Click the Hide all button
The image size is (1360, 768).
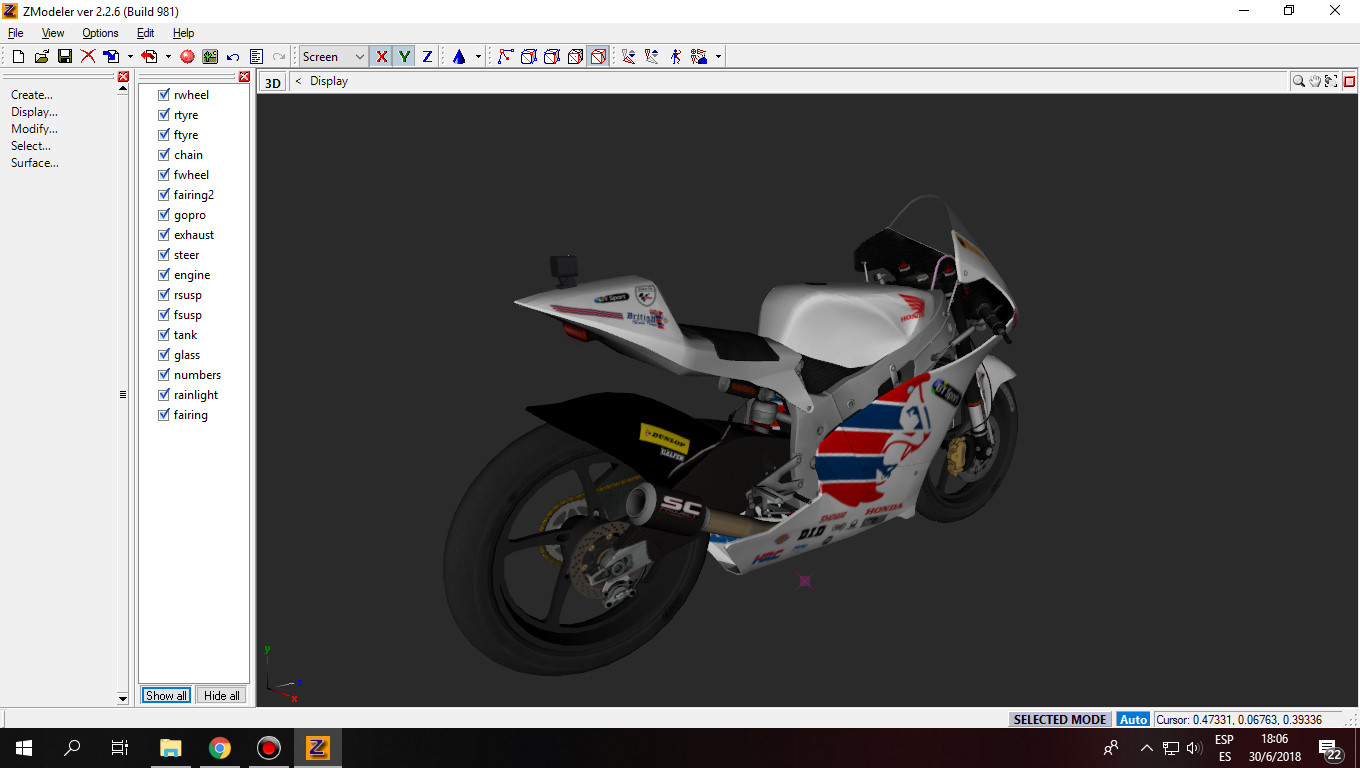coord(221,695)
